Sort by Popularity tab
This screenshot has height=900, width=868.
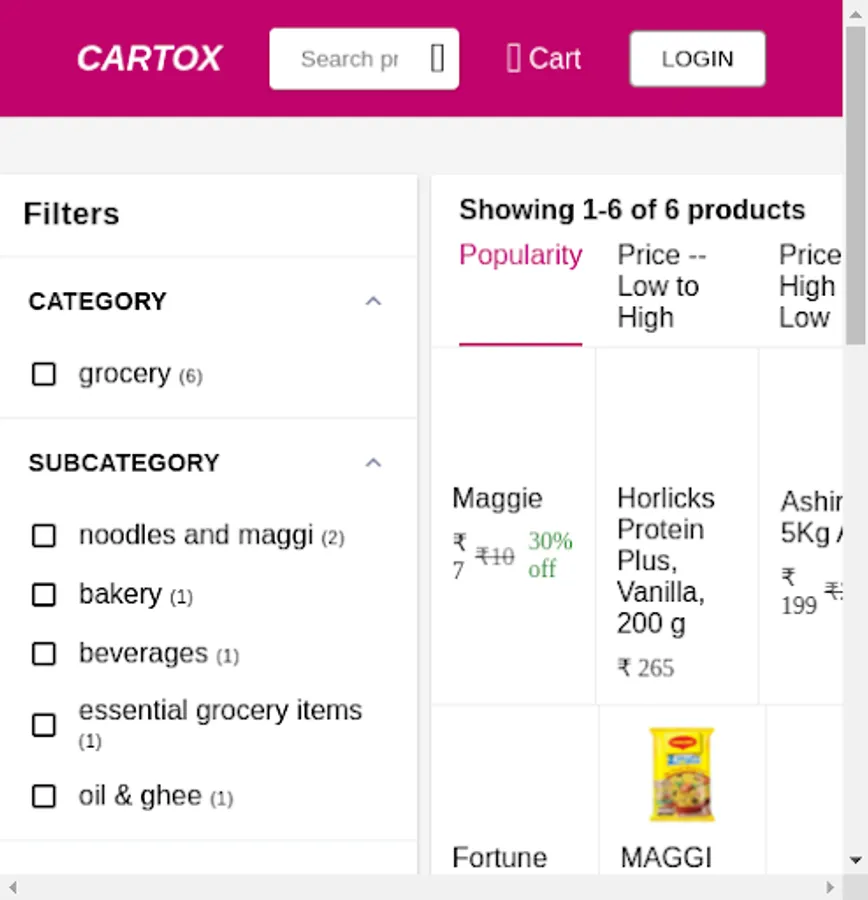pos(520,256)
